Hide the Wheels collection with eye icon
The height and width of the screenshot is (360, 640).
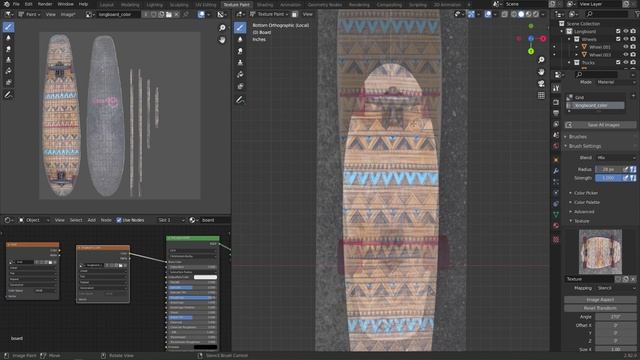(x=626, y=39)
